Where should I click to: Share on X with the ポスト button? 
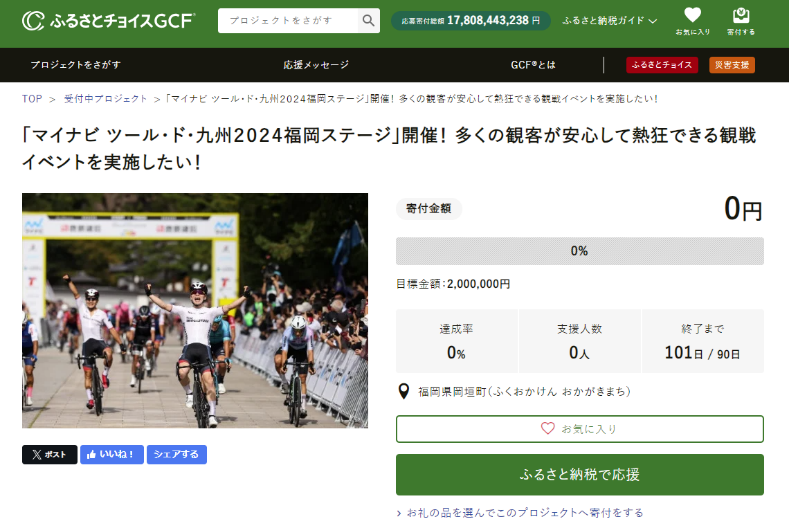pos(50,454)
